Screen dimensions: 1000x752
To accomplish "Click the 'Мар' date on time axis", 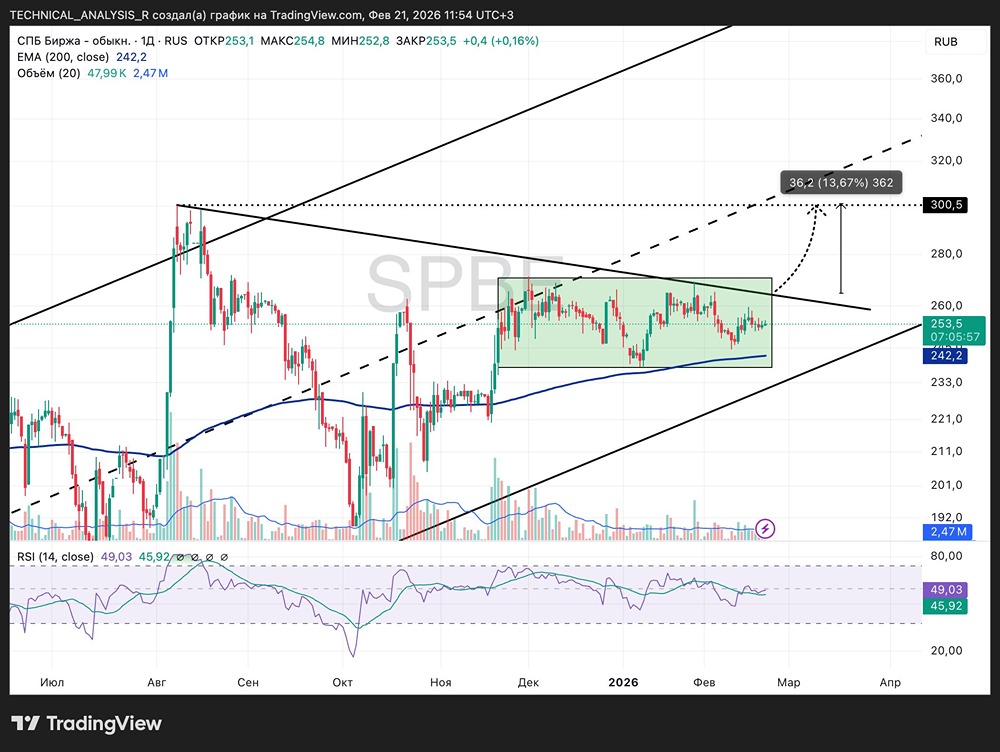I will pos(788,682).
